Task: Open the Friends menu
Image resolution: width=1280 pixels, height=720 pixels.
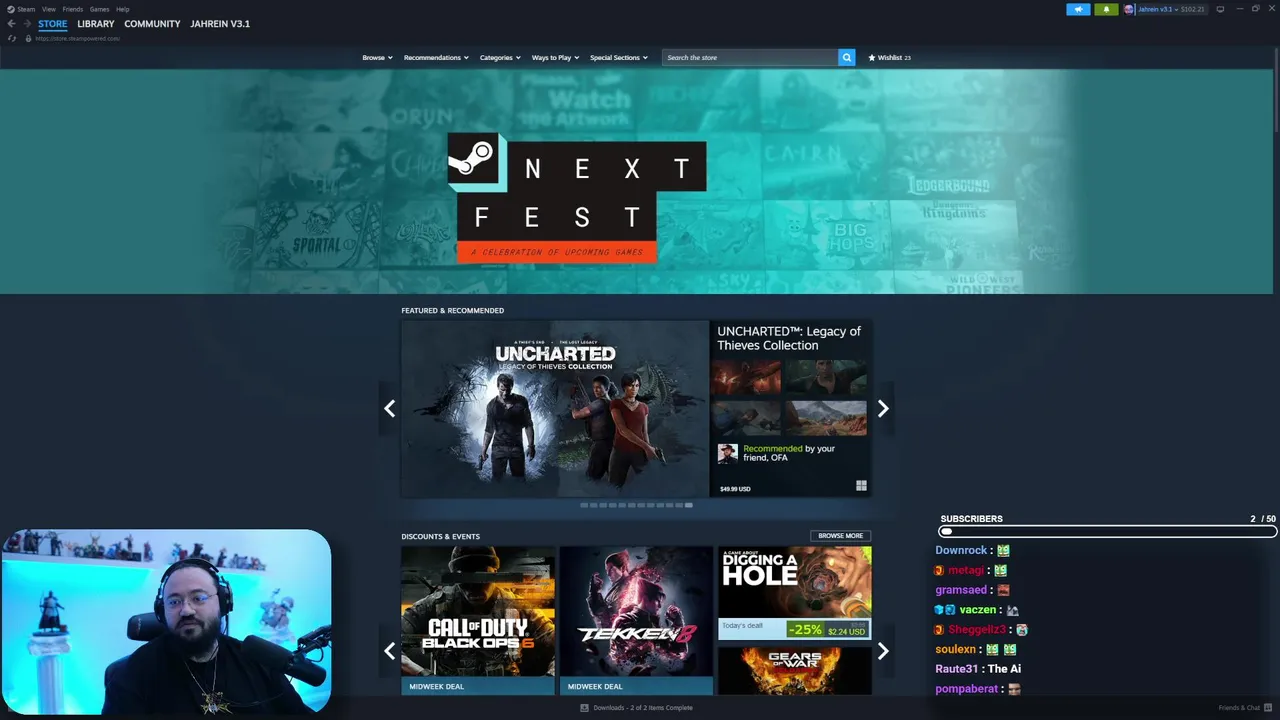Action: [73, 9]
